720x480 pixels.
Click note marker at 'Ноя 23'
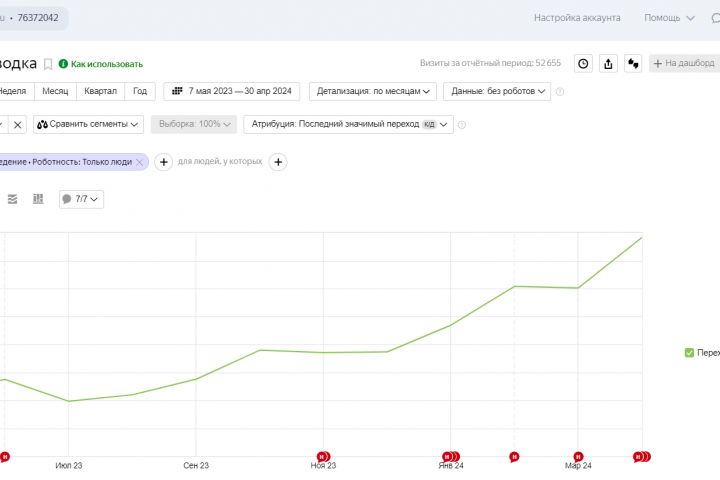pos(323,457)
